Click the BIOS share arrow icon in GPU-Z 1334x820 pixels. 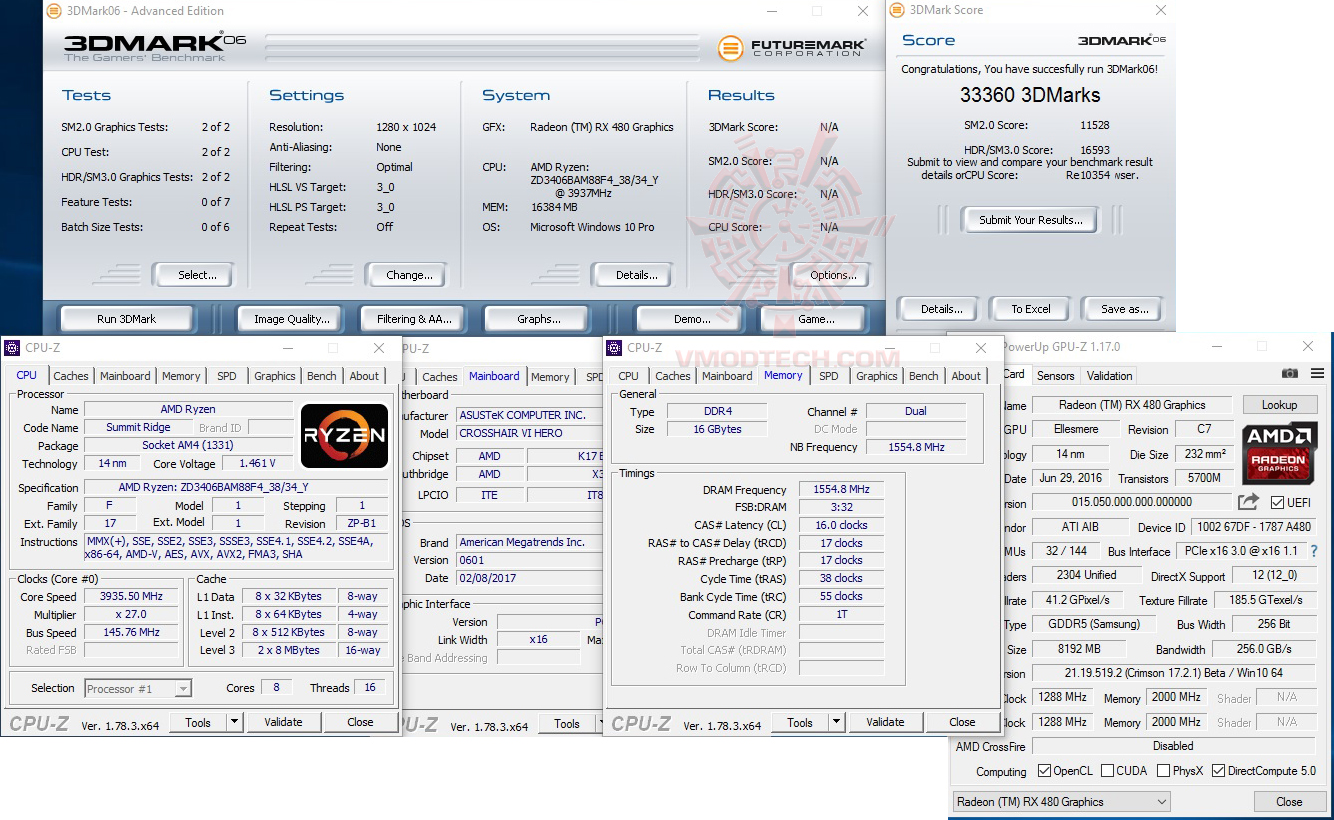(x=1248, y=502)
